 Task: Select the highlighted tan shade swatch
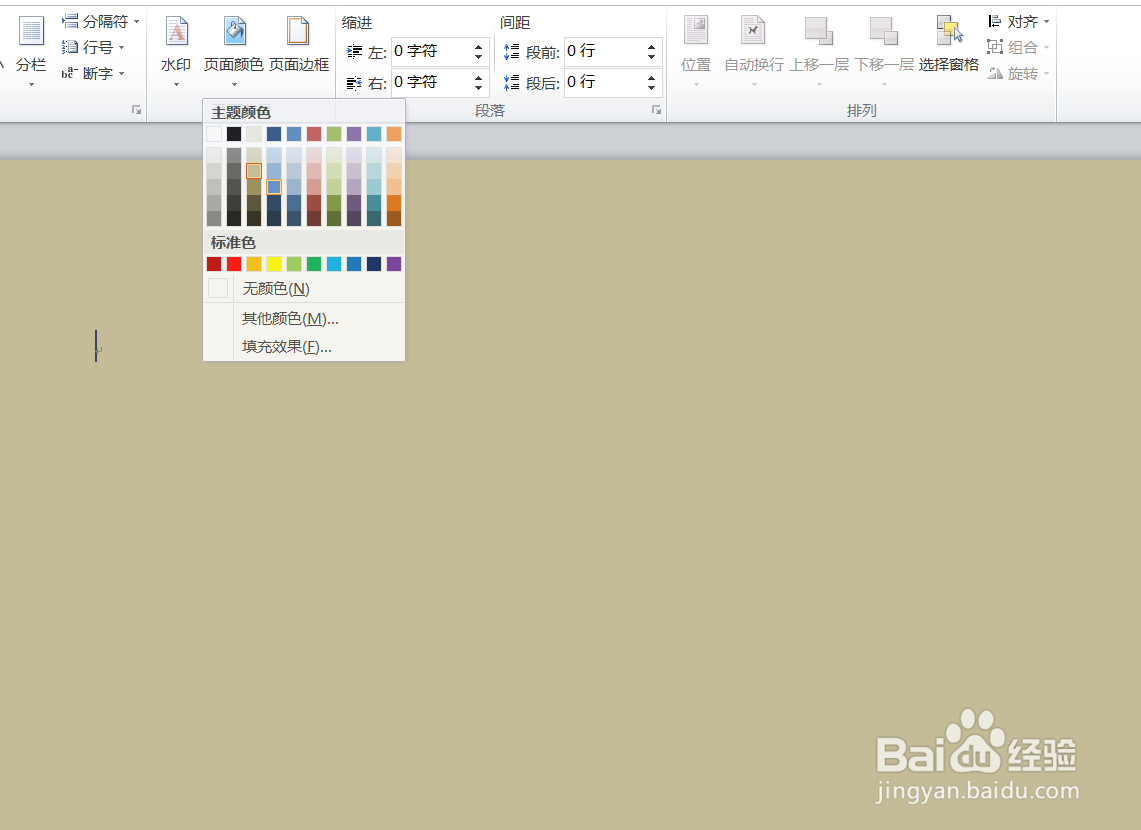point(254,171)
